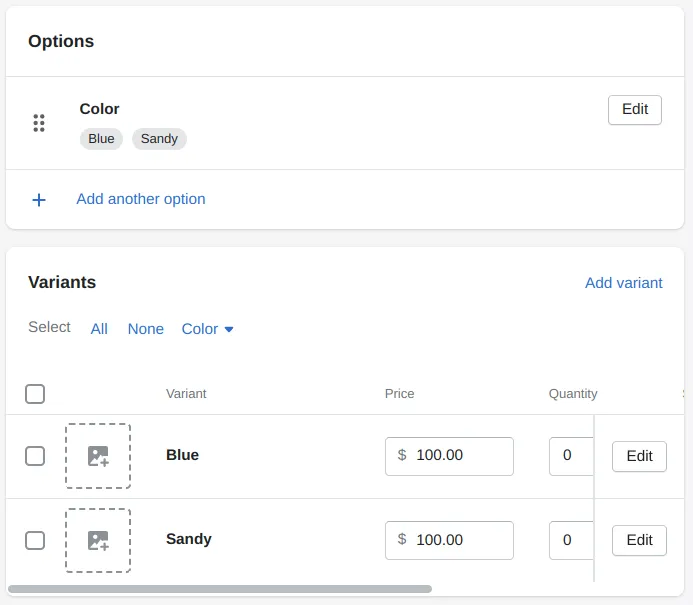Check the Blue variant checkbox

35,456
